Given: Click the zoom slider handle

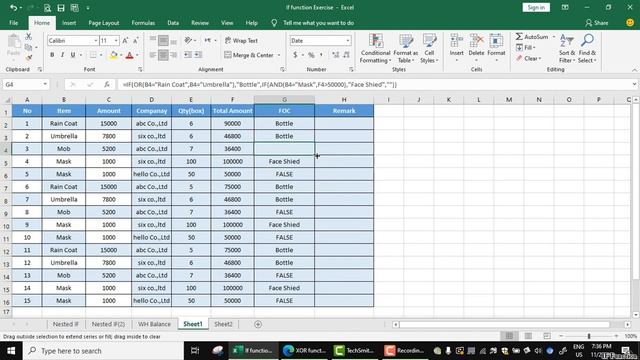Looking at the screenshot, I should click(x=589, y=336).
